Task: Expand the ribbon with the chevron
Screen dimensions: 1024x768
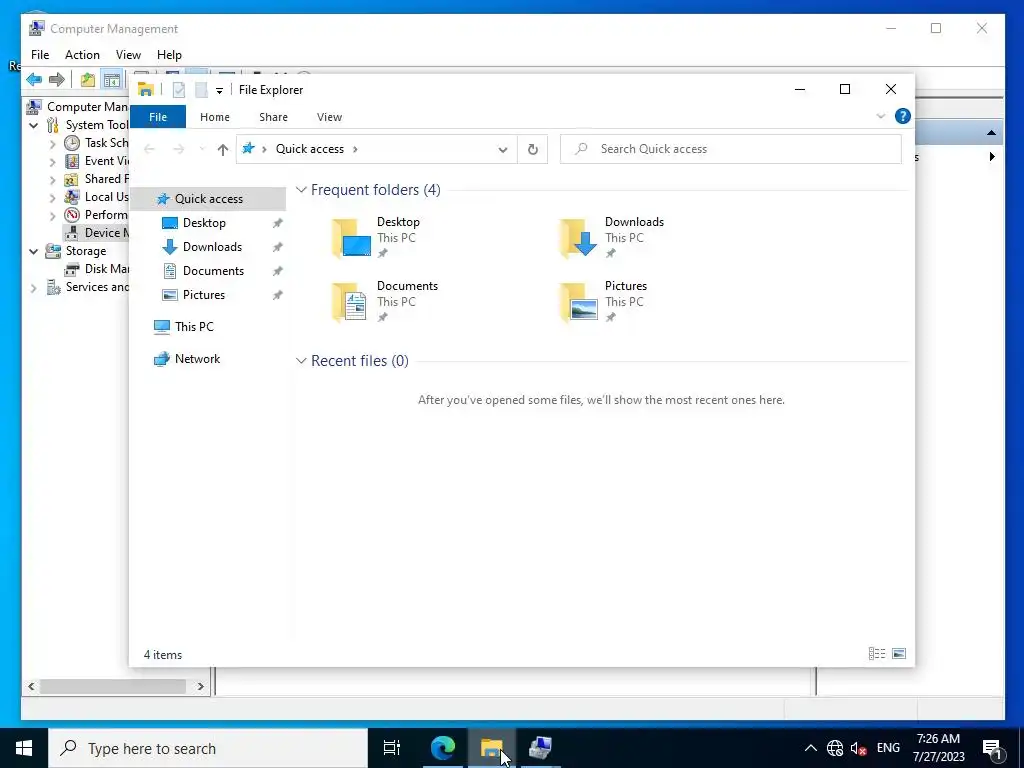Action: pyautogui.click(x=880, y=116)
